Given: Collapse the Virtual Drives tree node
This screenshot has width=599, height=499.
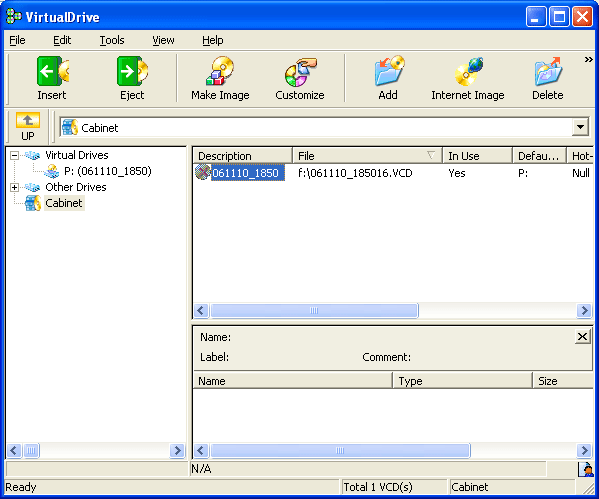Looking at the screenshot, I should [15, 155].
